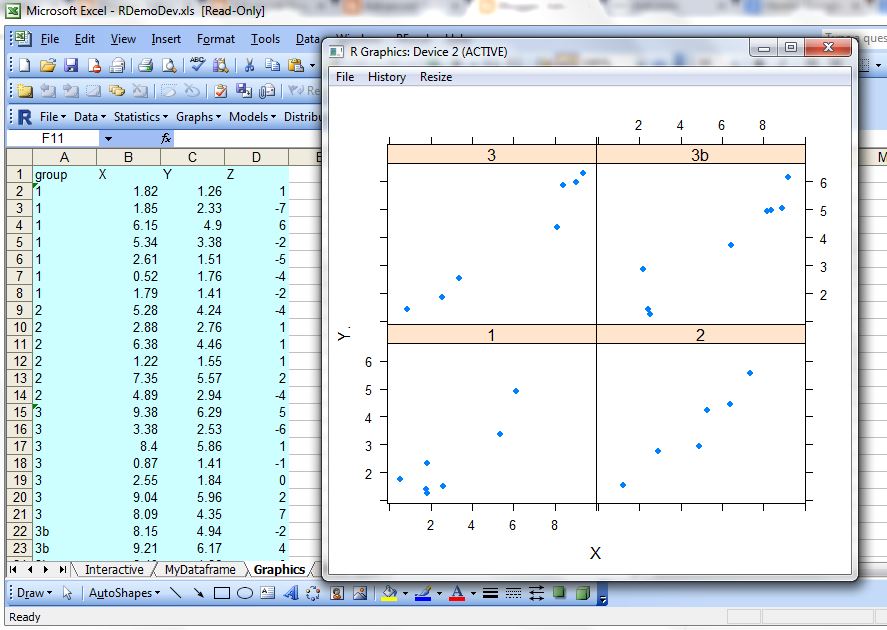The height and width of the screenshot is (630, 887).
Task: Open the RExcel File dropdown menu
Action: 53,117
